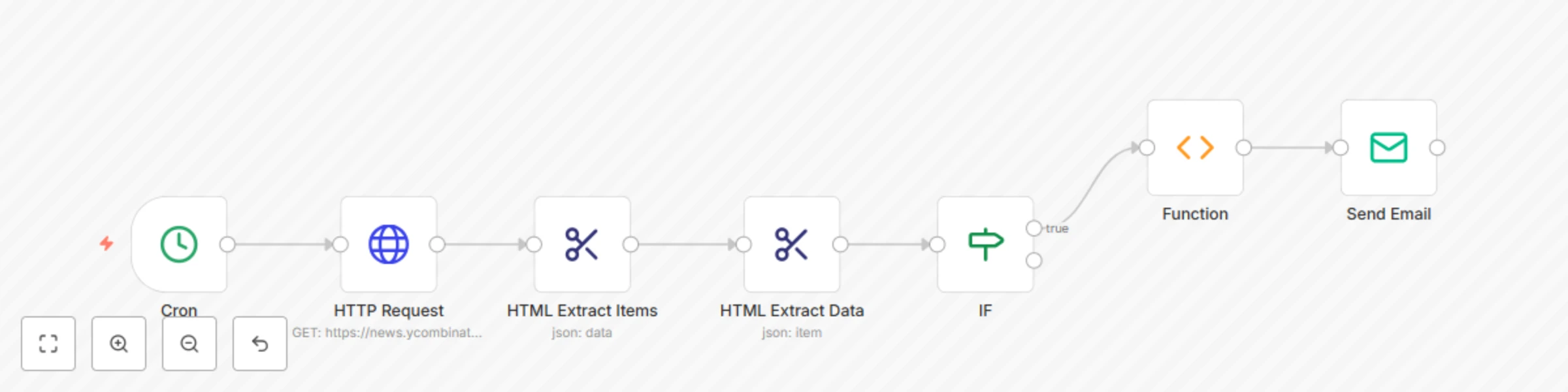1568x392 pixels.
Task: Activate the fit-to-screen canvas control
Action: coord(48,343)
